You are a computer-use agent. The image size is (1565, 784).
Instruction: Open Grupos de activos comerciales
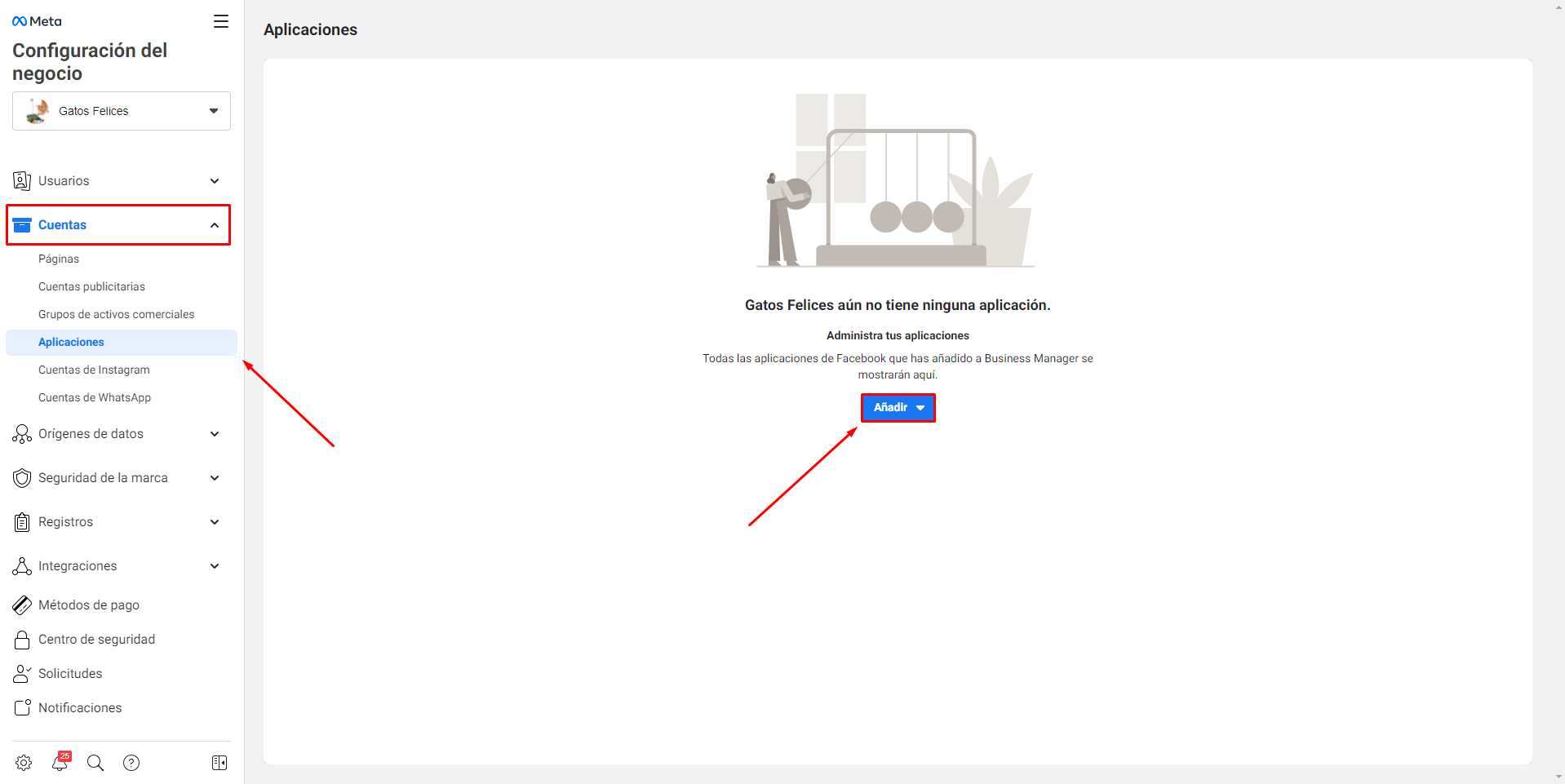[x=116, y=314]
